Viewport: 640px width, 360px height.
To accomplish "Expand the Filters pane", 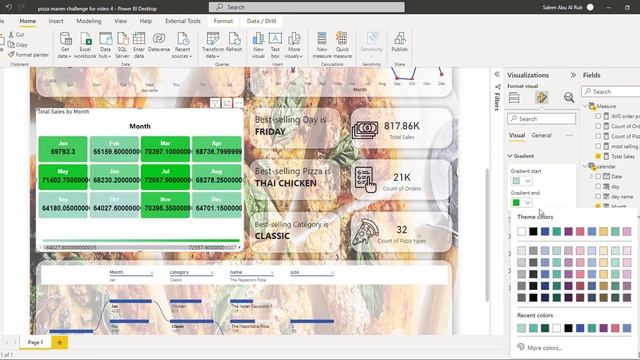I will pos(497,74).
